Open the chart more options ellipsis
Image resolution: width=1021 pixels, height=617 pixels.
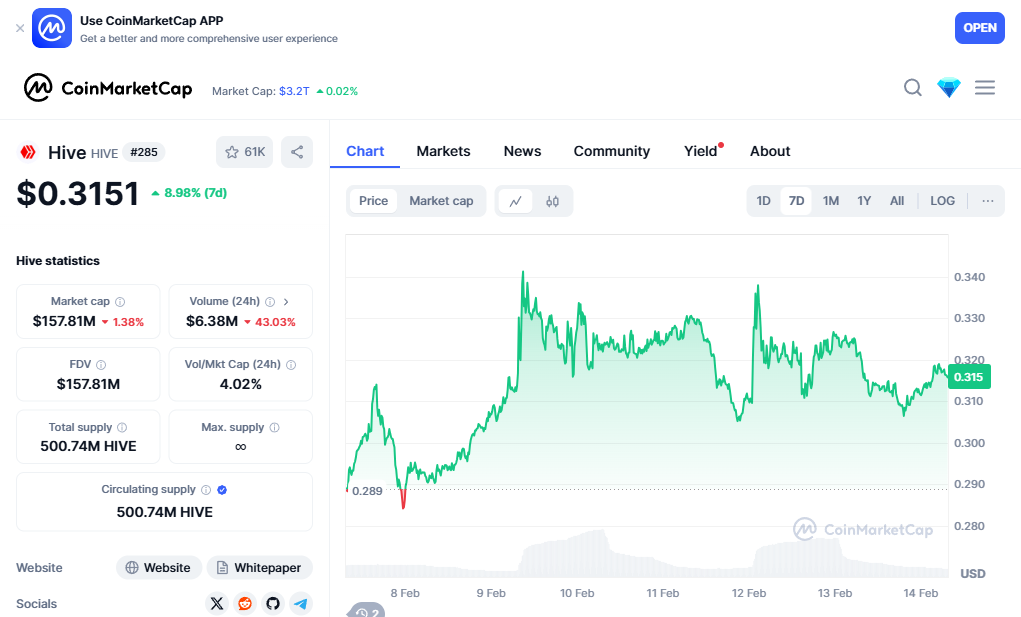(x=988, y=201)
